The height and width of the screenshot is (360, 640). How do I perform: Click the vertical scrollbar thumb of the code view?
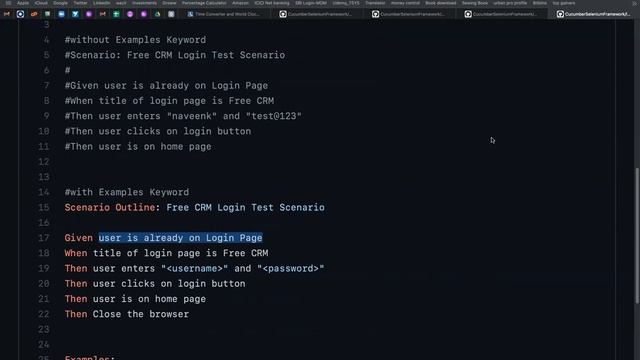pos(637,236)
